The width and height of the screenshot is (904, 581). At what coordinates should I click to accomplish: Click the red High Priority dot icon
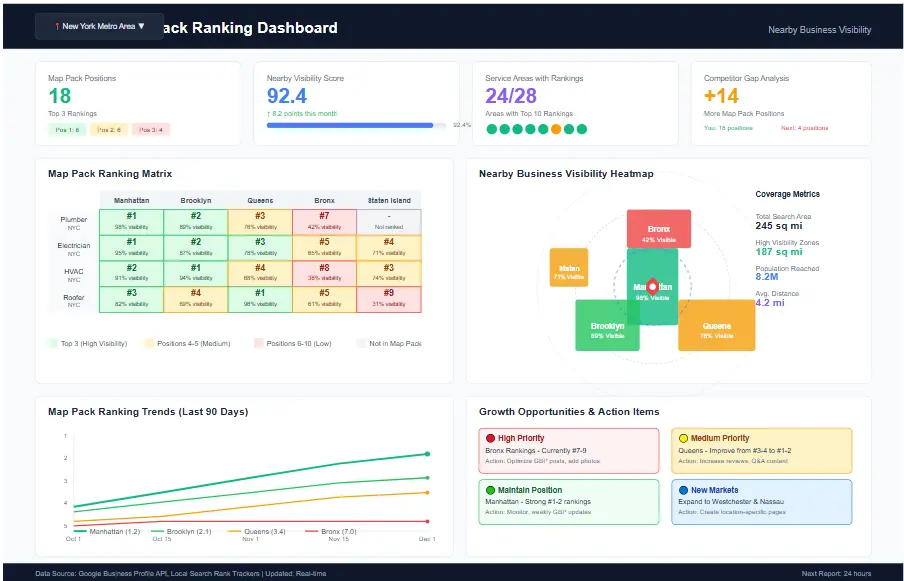(x=489, y=437)
